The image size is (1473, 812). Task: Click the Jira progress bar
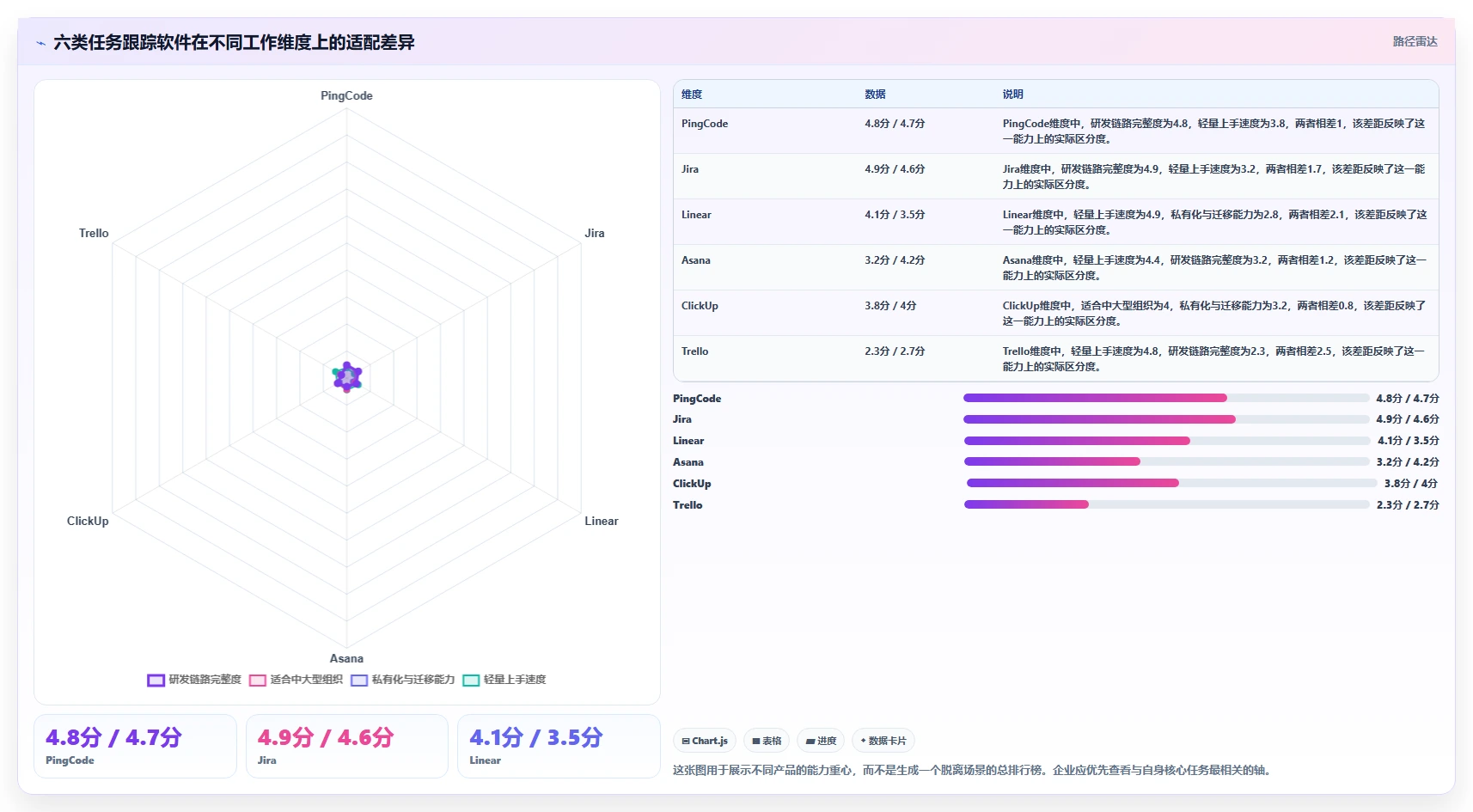1166,419
